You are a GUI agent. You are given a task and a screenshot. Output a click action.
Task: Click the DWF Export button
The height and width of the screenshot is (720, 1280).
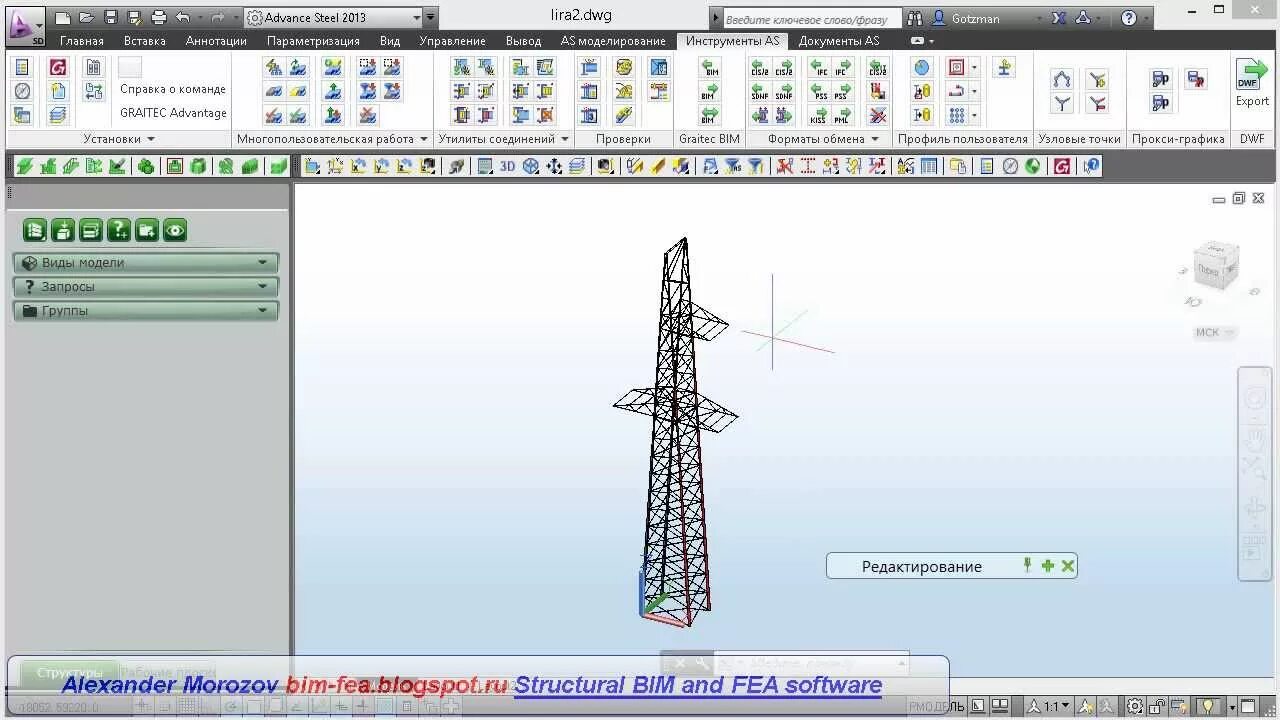click(1252, 83)
